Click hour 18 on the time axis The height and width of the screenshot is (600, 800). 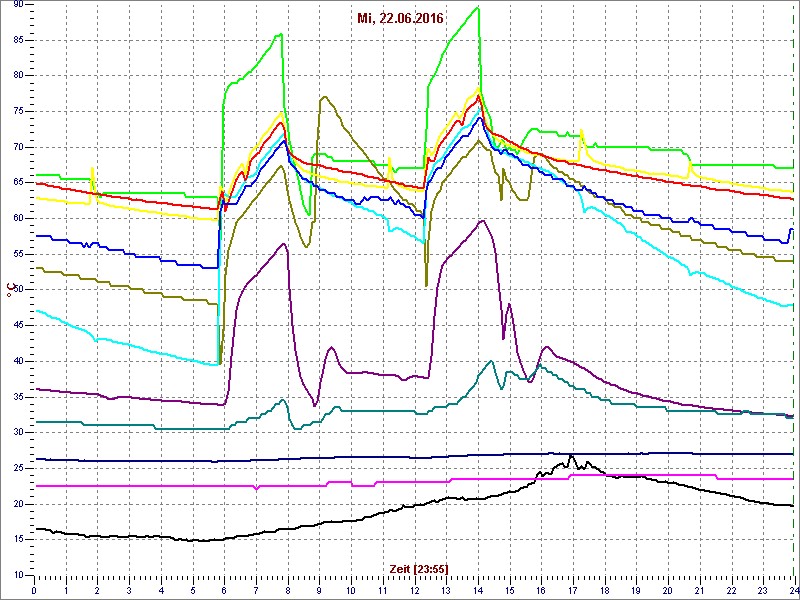click(x=604, y=590)
